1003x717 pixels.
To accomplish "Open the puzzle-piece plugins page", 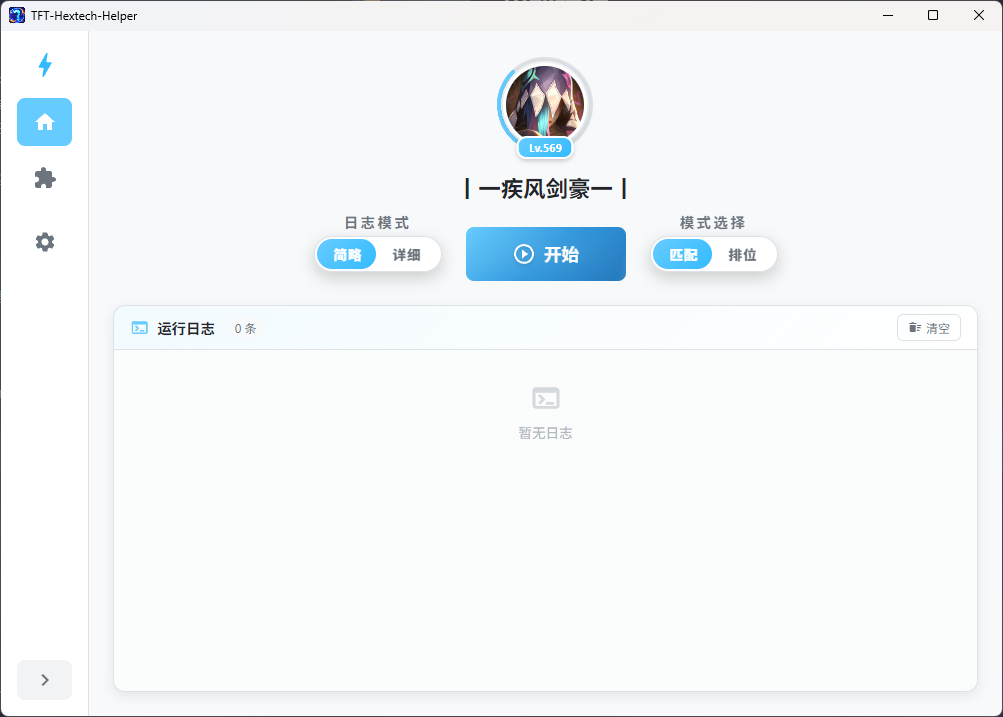I will [x=44, y=179].
